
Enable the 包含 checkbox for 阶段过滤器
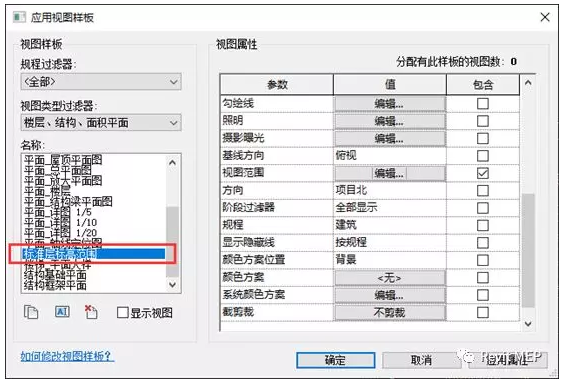pyautogui.click(x=482, y=208)
